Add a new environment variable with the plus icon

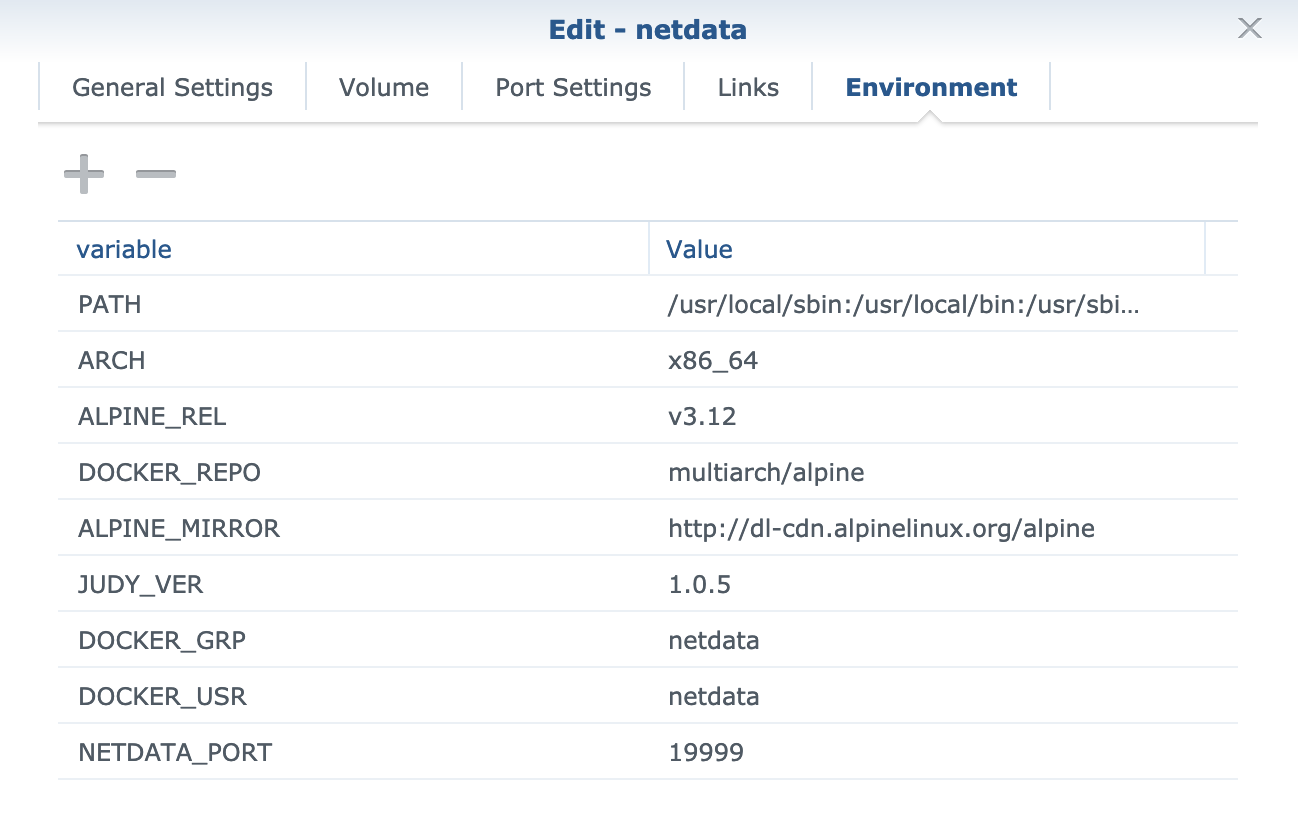click(84, 173)
